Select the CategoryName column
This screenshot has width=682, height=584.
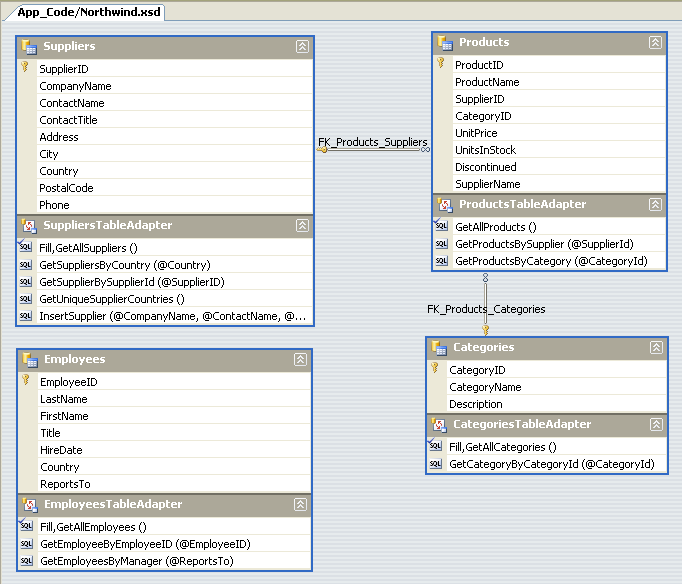(557, 387)
